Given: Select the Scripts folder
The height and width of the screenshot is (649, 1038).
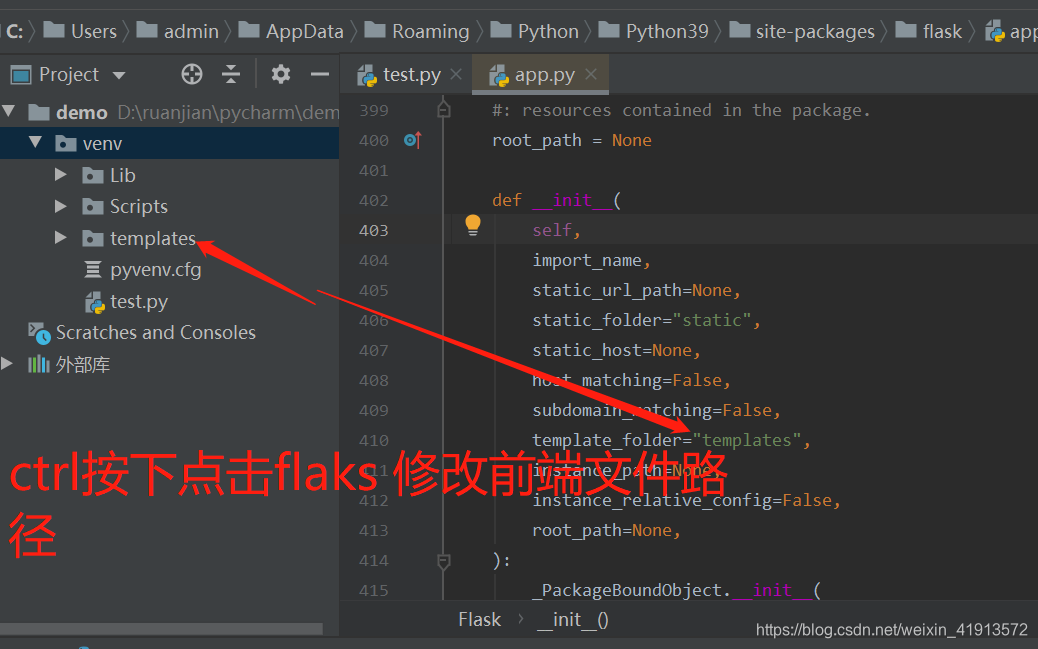Looking at the screenshot, I should (138, 207).
